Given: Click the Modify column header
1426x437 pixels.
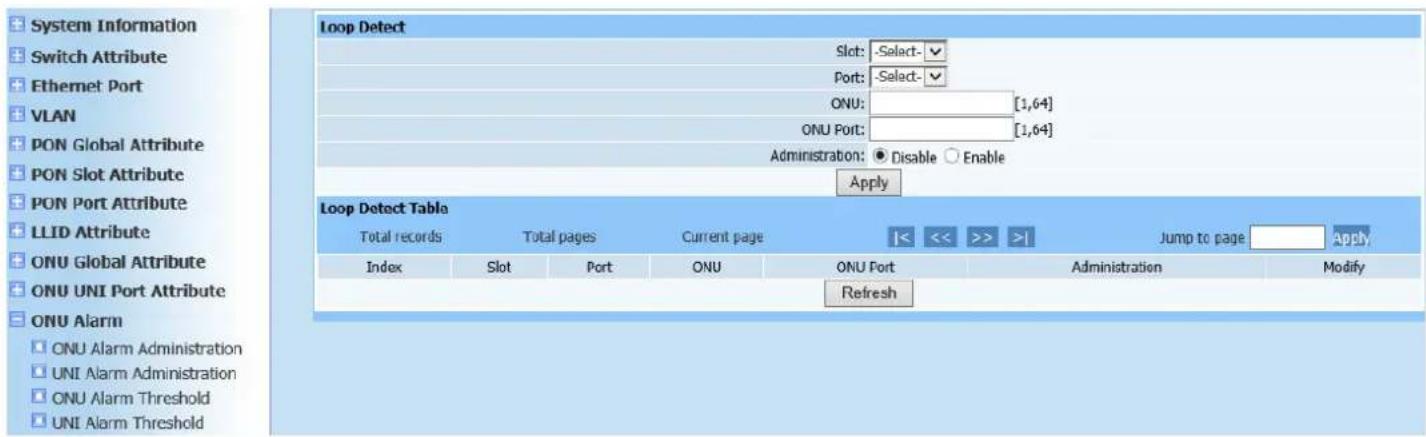Looking at the screenshot, I should (1344, 268).
